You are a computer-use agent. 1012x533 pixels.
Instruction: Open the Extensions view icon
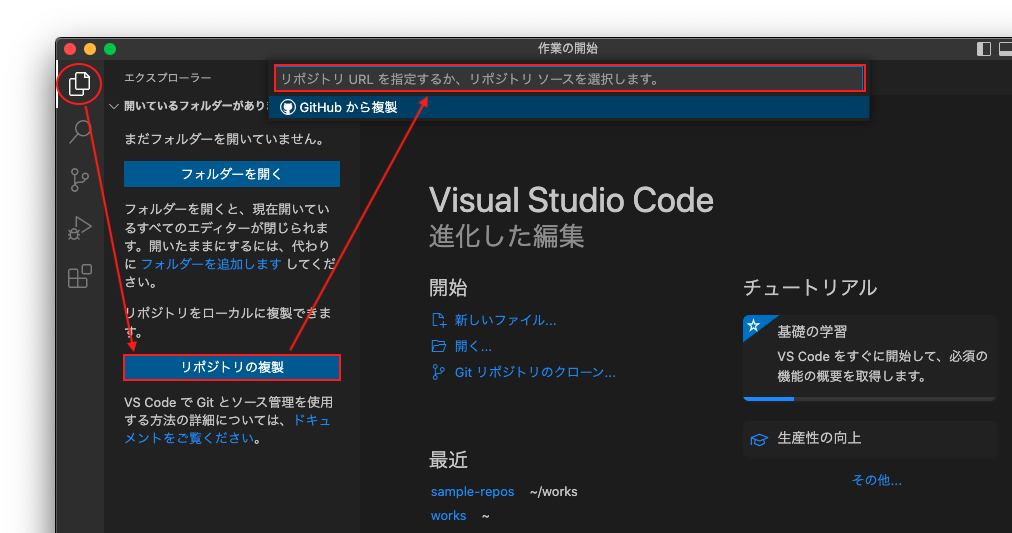[79, 276]
